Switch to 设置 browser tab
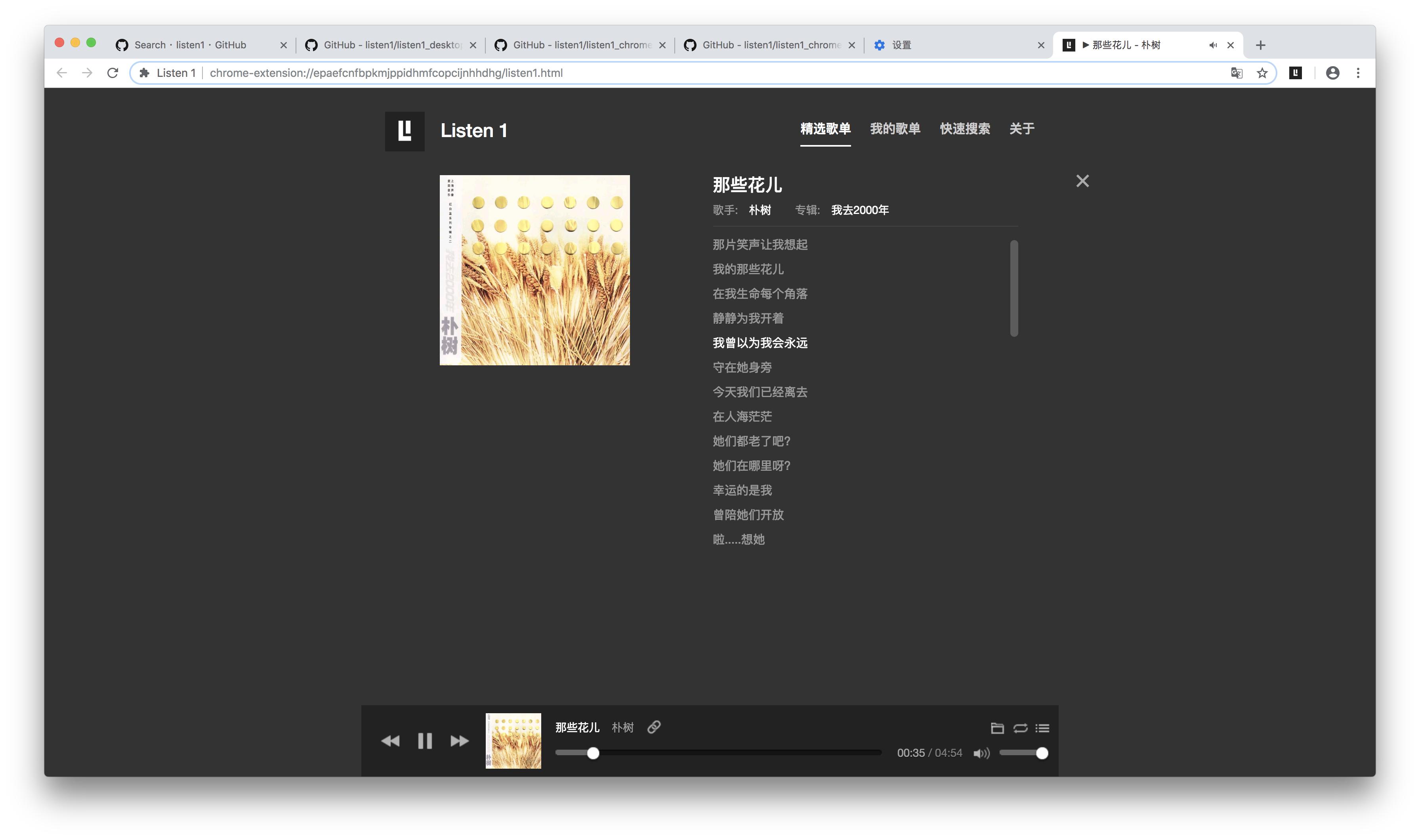 coord(959,45)
